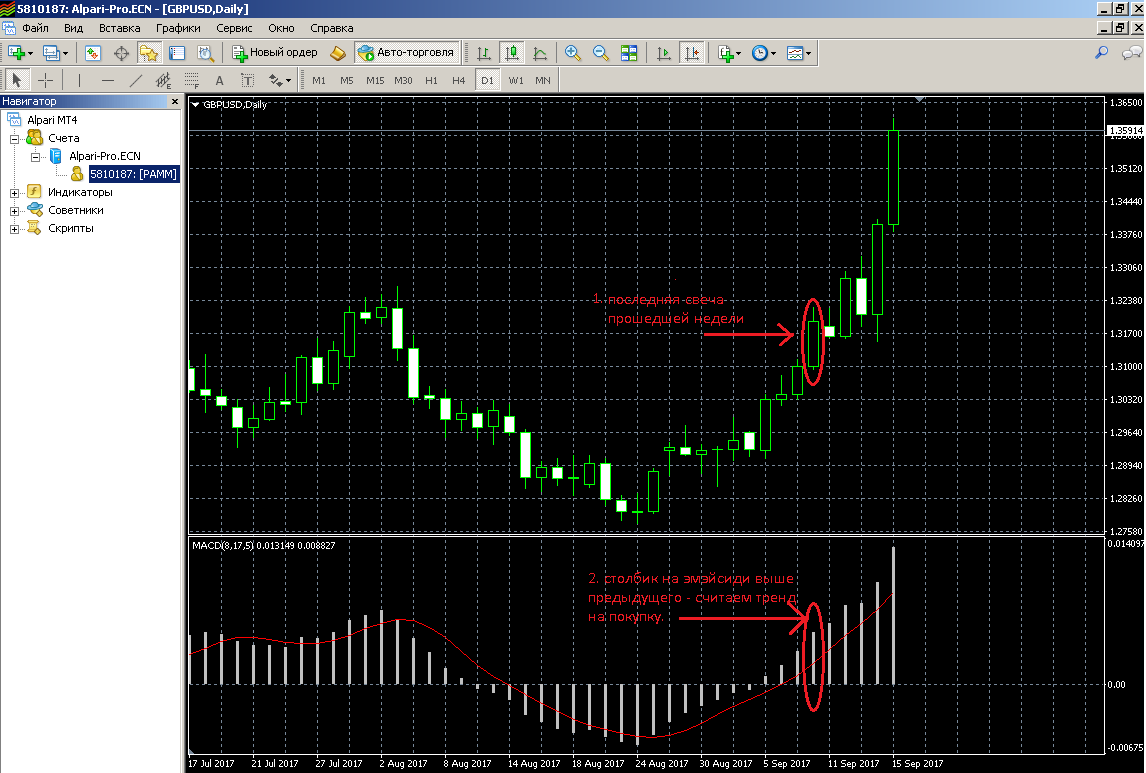Open the chat bubbles icon
The image size is (1146, 773).
[1131, 53]
